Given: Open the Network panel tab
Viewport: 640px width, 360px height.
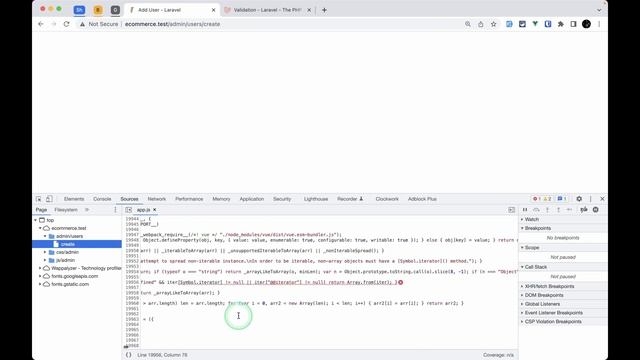Looking at the screenshot, I should point(157,199).
